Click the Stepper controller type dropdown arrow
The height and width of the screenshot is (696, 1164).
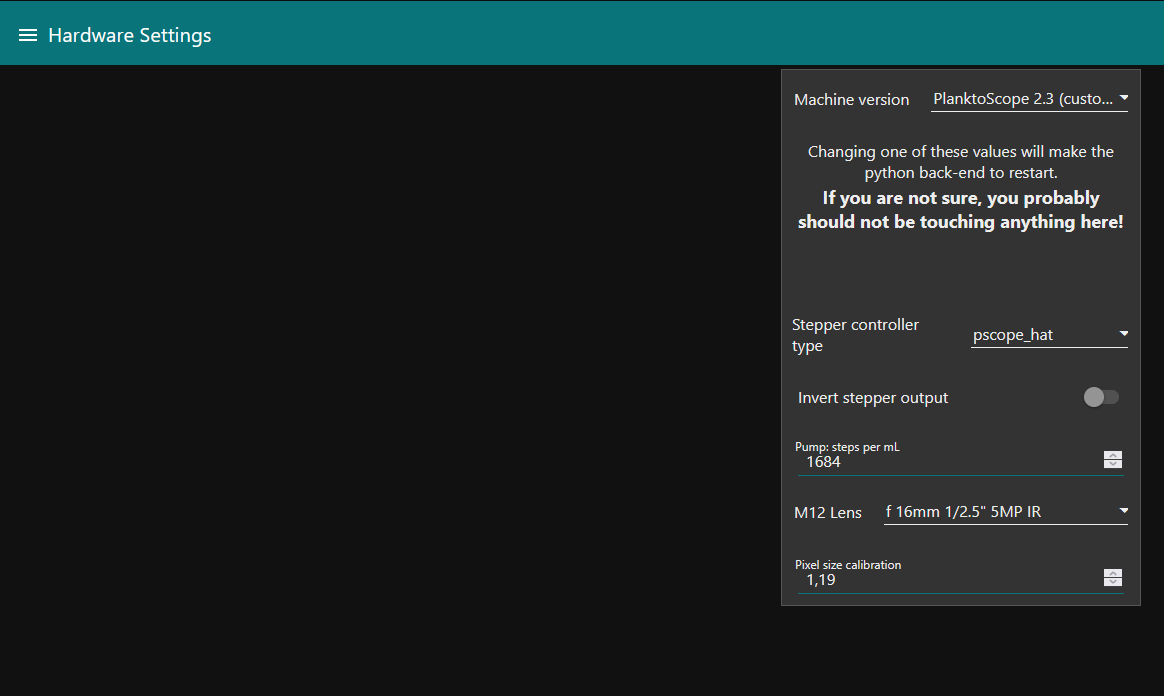(x=1123, y=334)
